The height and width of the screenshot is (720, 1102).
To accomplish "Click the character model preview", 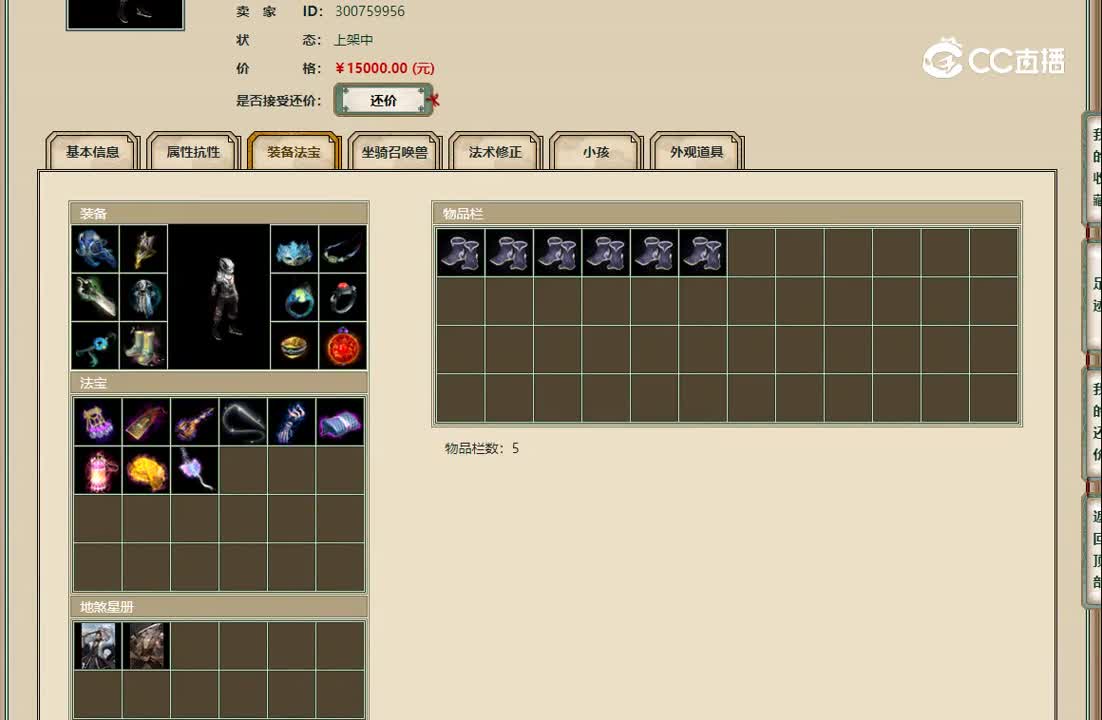I will tap(219, 297).
